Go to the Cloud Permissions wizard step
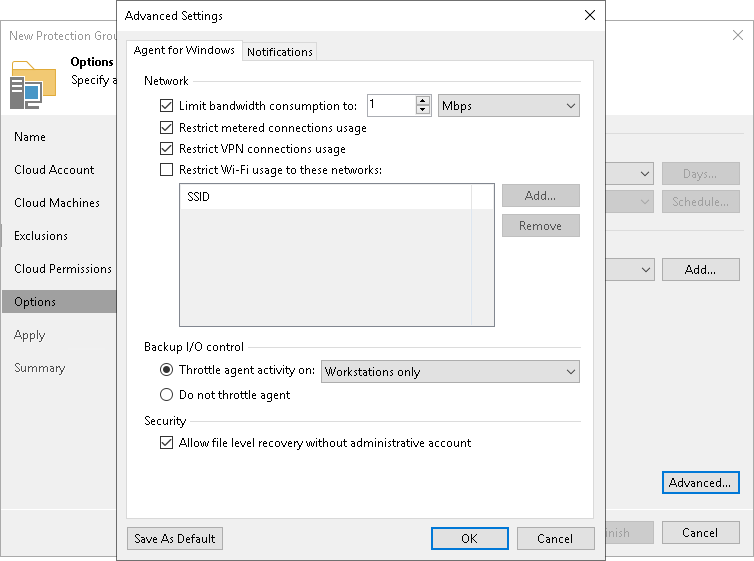Screen dimensions: 754x561 63,269
